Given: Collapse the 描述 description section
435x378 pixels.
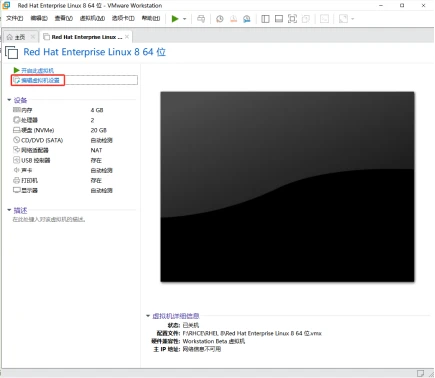Looking at the screenshot, I should (x=9, y=210).
